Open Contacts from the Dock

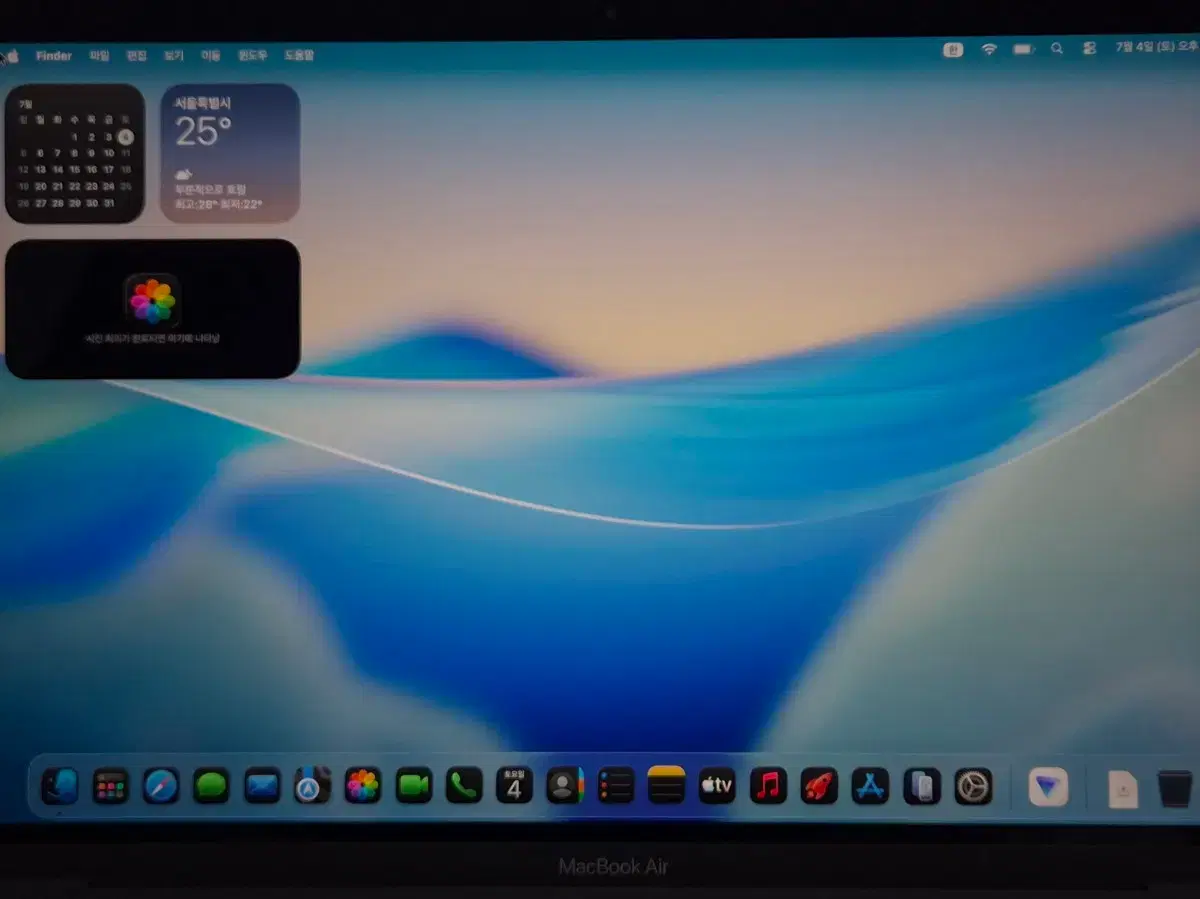565,785
